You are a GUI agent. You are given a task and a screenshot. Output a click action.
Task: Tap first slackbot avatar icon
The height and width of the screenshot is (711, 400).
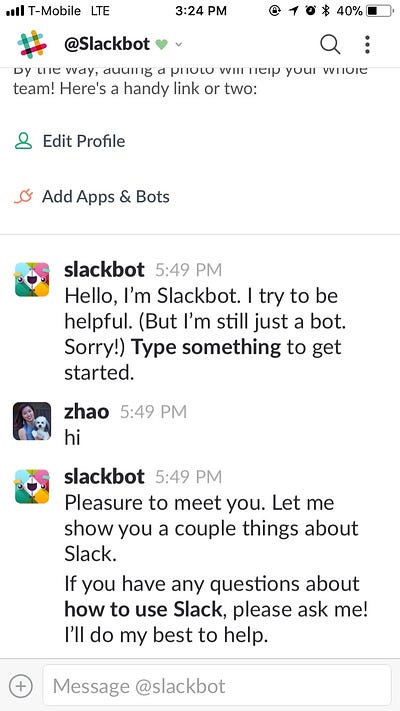32,279
